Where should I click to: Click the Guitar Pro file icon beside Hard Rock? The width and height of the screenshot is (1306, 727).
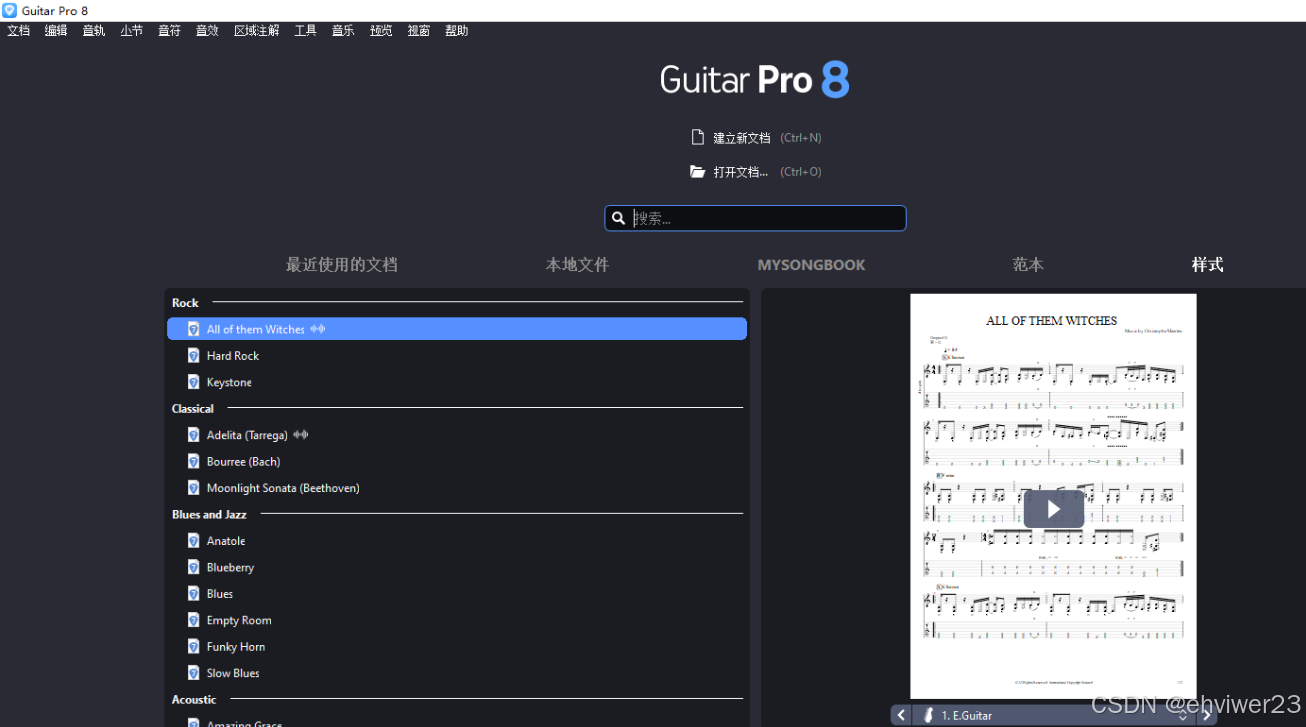coord(194,355)
